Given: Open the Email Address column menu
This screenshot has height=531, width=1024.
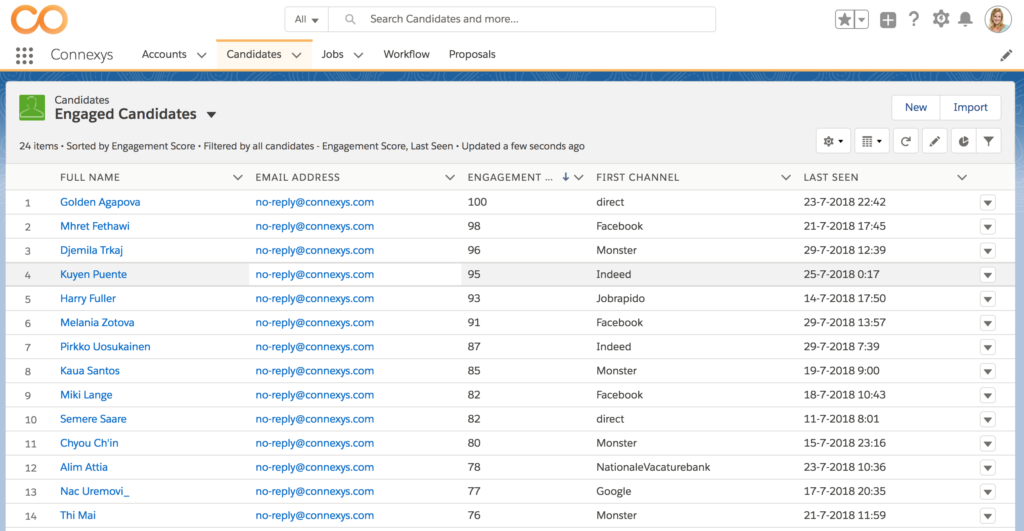Looking at the screenshot, I should tap(450, 178).
